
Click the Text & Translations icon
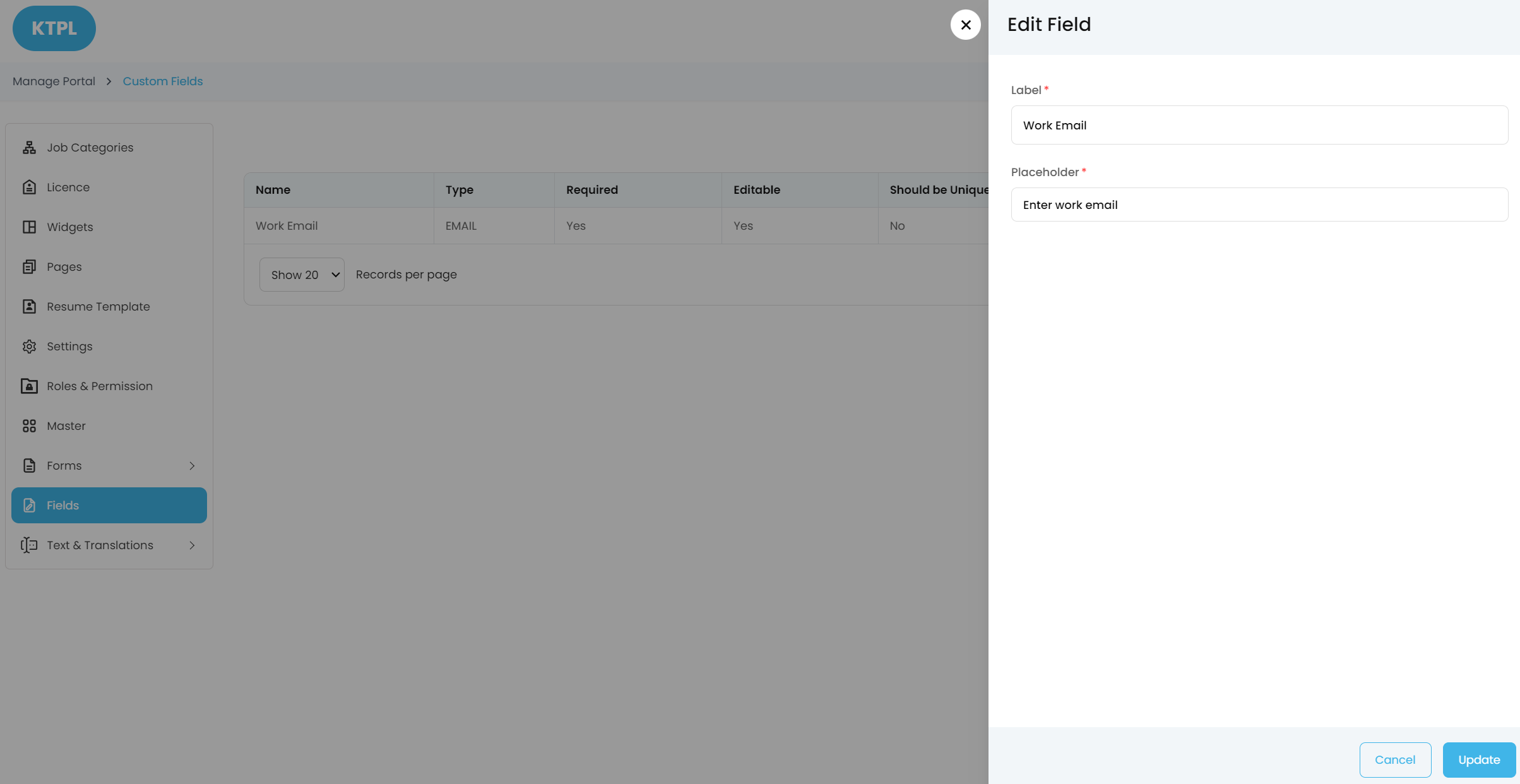pos(29,545)
